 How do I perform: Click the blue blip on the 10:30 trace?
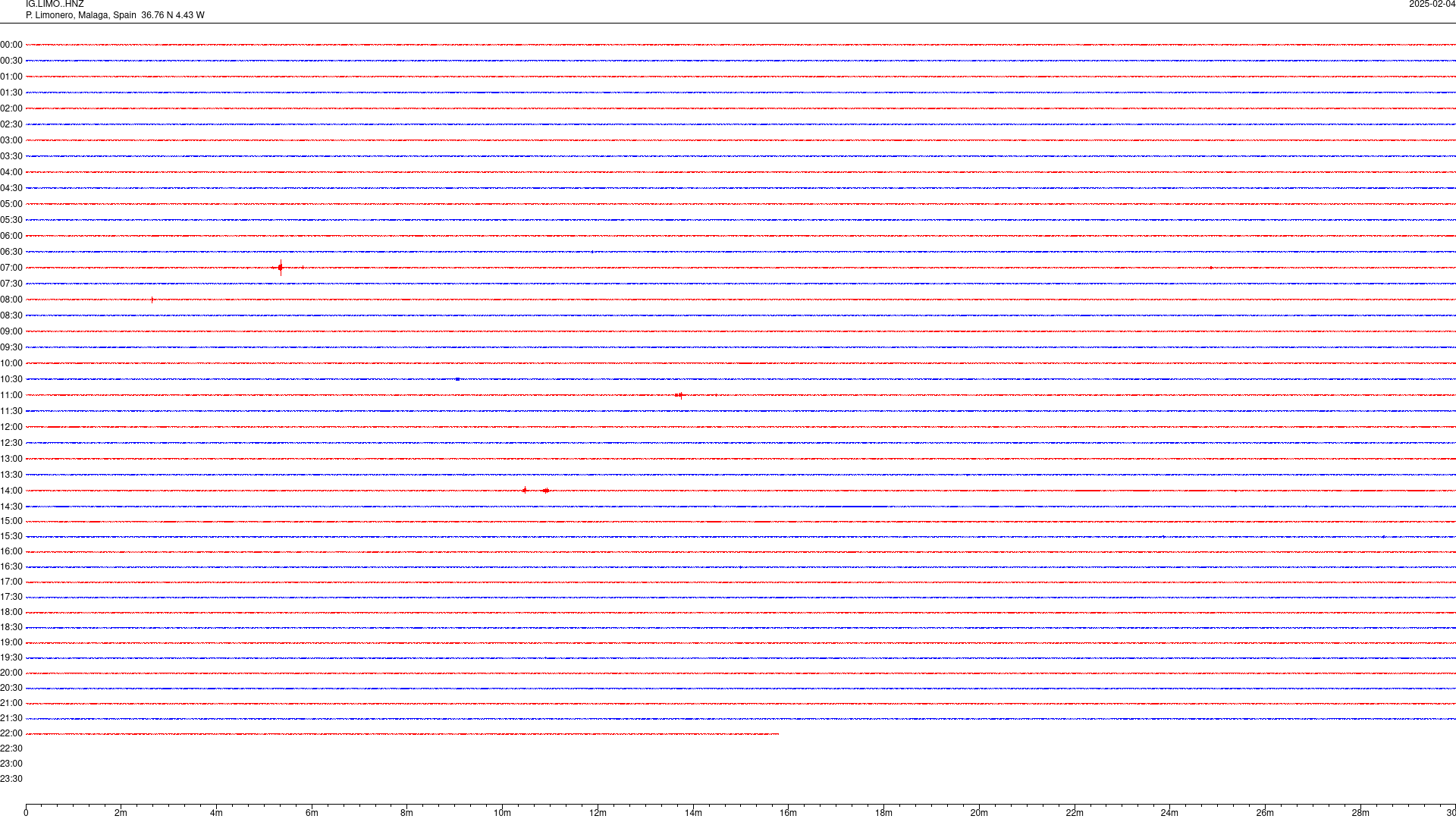(457, 378)
